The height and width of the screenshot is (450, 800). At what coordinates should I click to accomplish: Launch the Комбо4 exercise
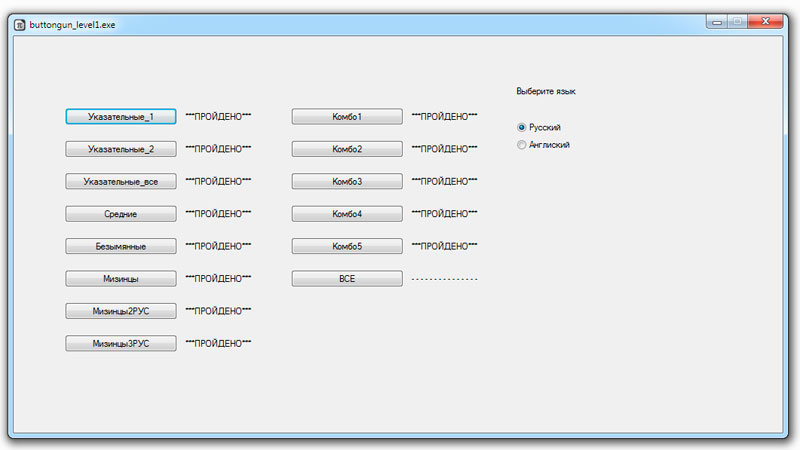click(x=347, y=214)
